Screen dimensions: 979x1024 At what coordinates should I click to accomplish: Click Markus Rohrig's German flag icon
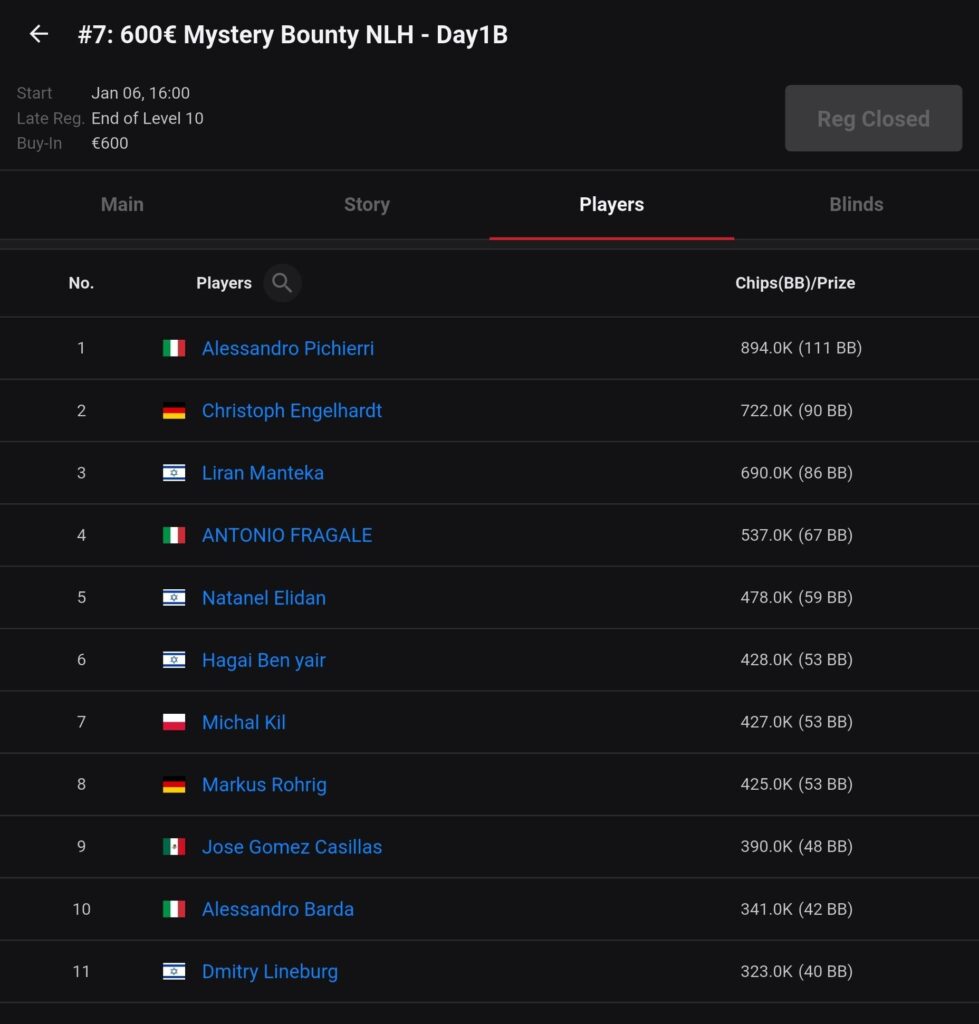[x=174, y=785]
